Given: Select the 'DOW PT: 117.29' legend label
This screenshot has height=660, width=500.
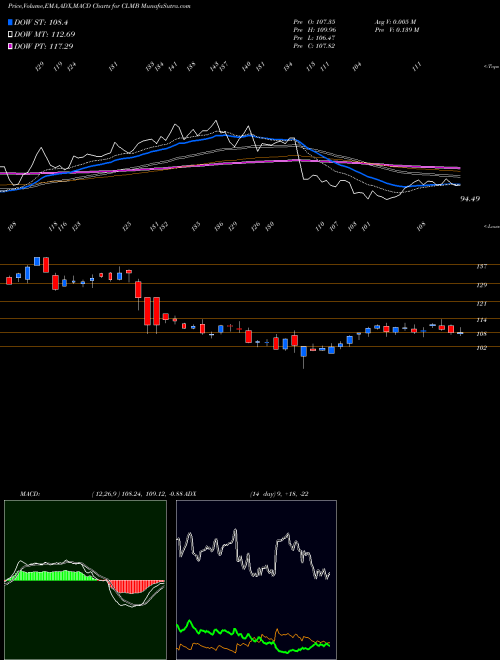Looking at the screenshot, I should [x=44, y=46].
